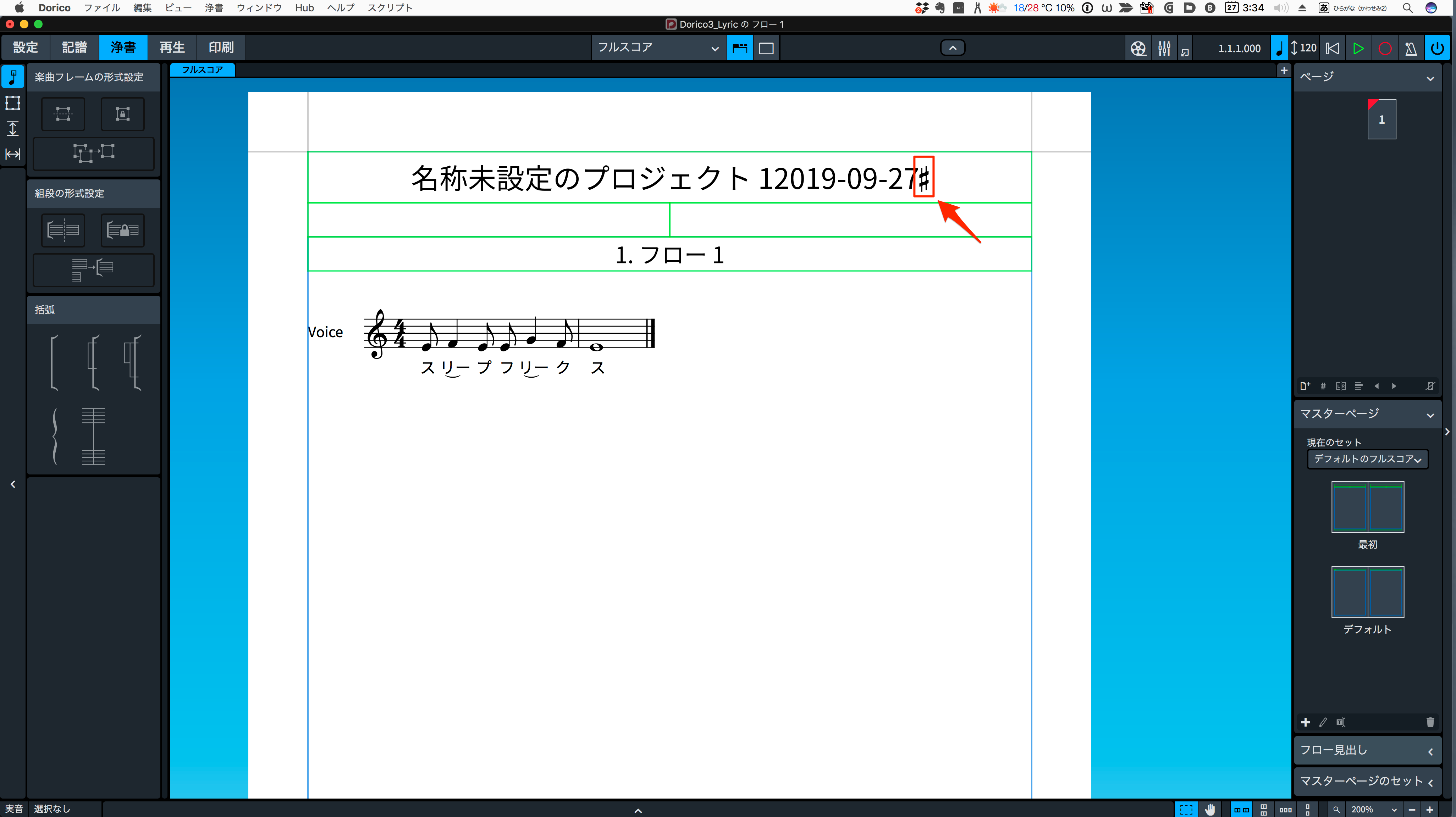Expand the bottom panel with arrow
The height and width of the screenshot is (817, 1456).
638,810
